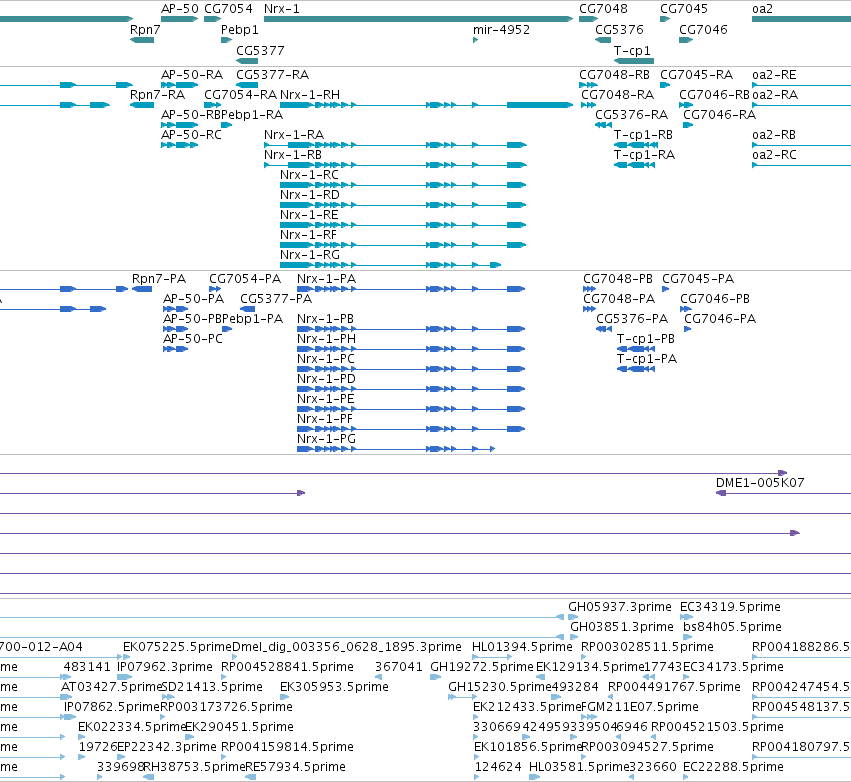
Task: Click transcript CG7045-RA
Action: tap(696, 75)
